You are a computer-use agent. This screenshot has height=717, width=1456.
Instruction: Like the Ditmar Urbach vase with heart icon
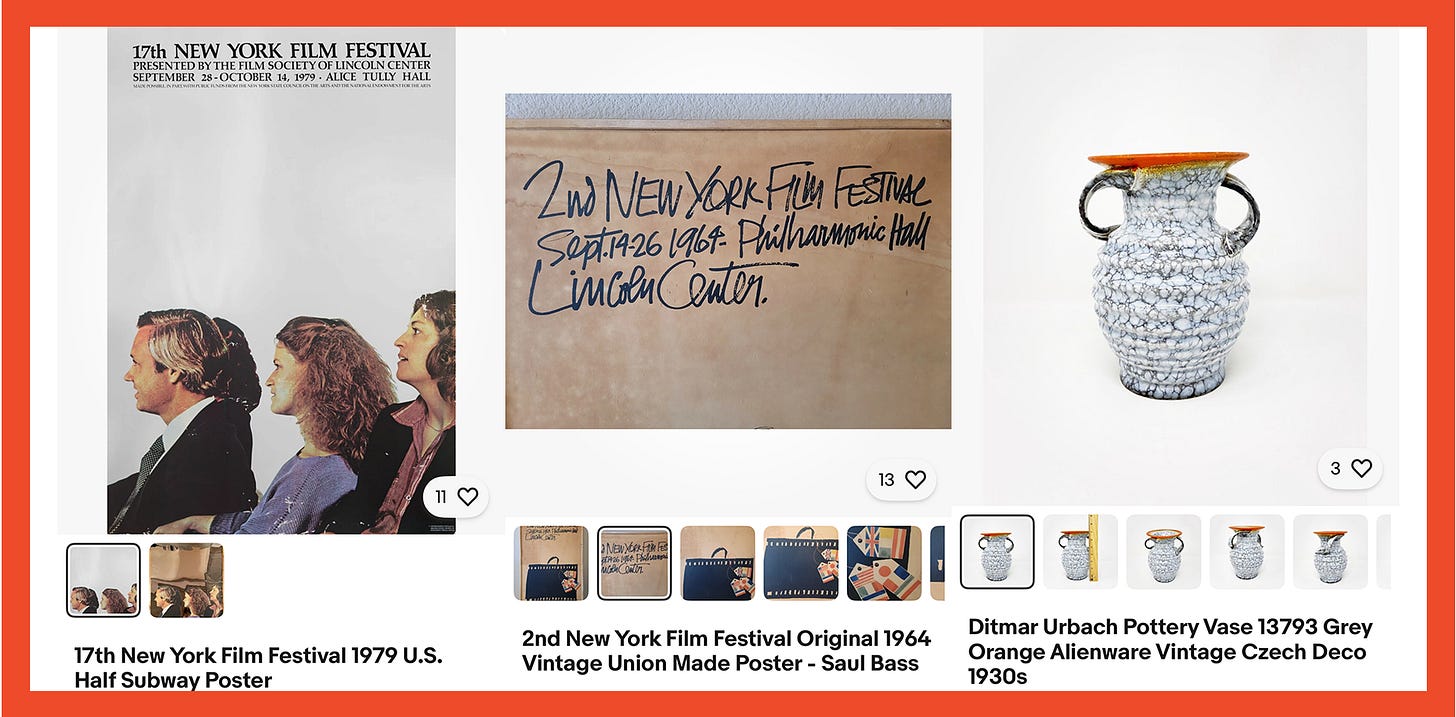point(1351,468)
